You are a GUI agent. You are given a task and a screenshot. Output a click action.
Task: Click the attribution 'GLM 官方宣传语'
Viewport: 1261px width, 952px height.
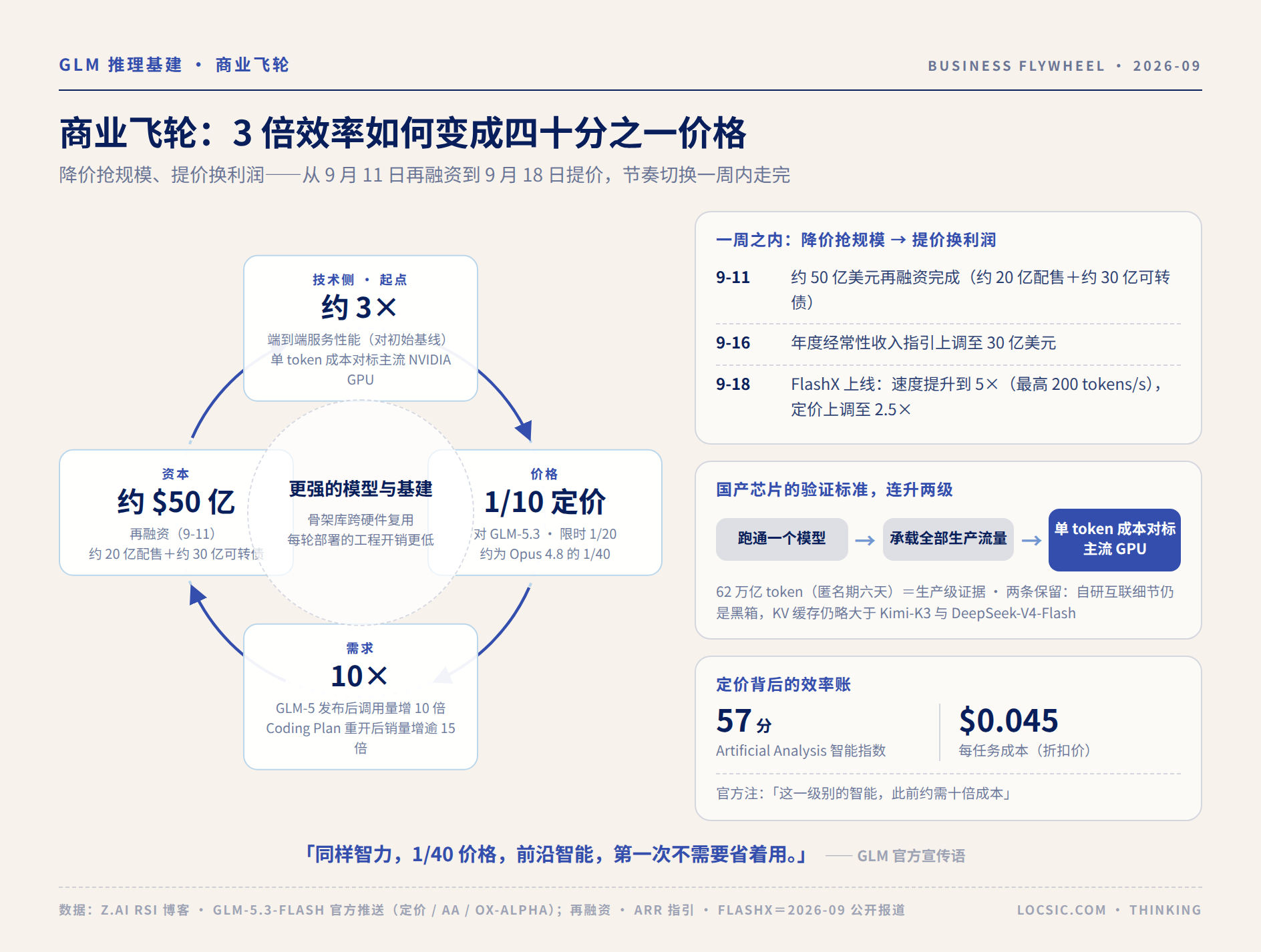tap(911, 857)
